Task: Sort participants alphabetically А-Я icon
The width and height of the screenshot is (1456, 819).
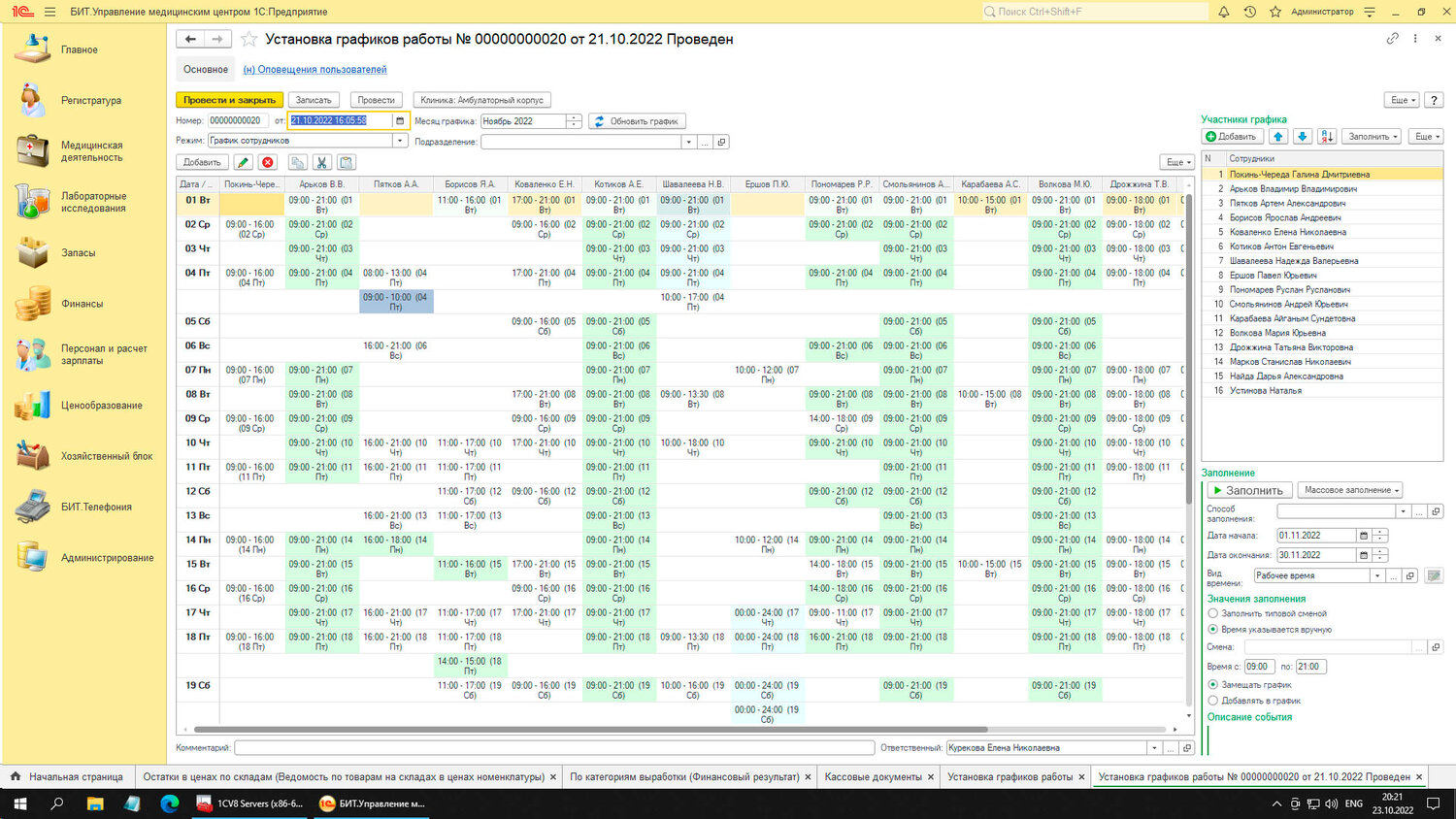Action: 1327,137
